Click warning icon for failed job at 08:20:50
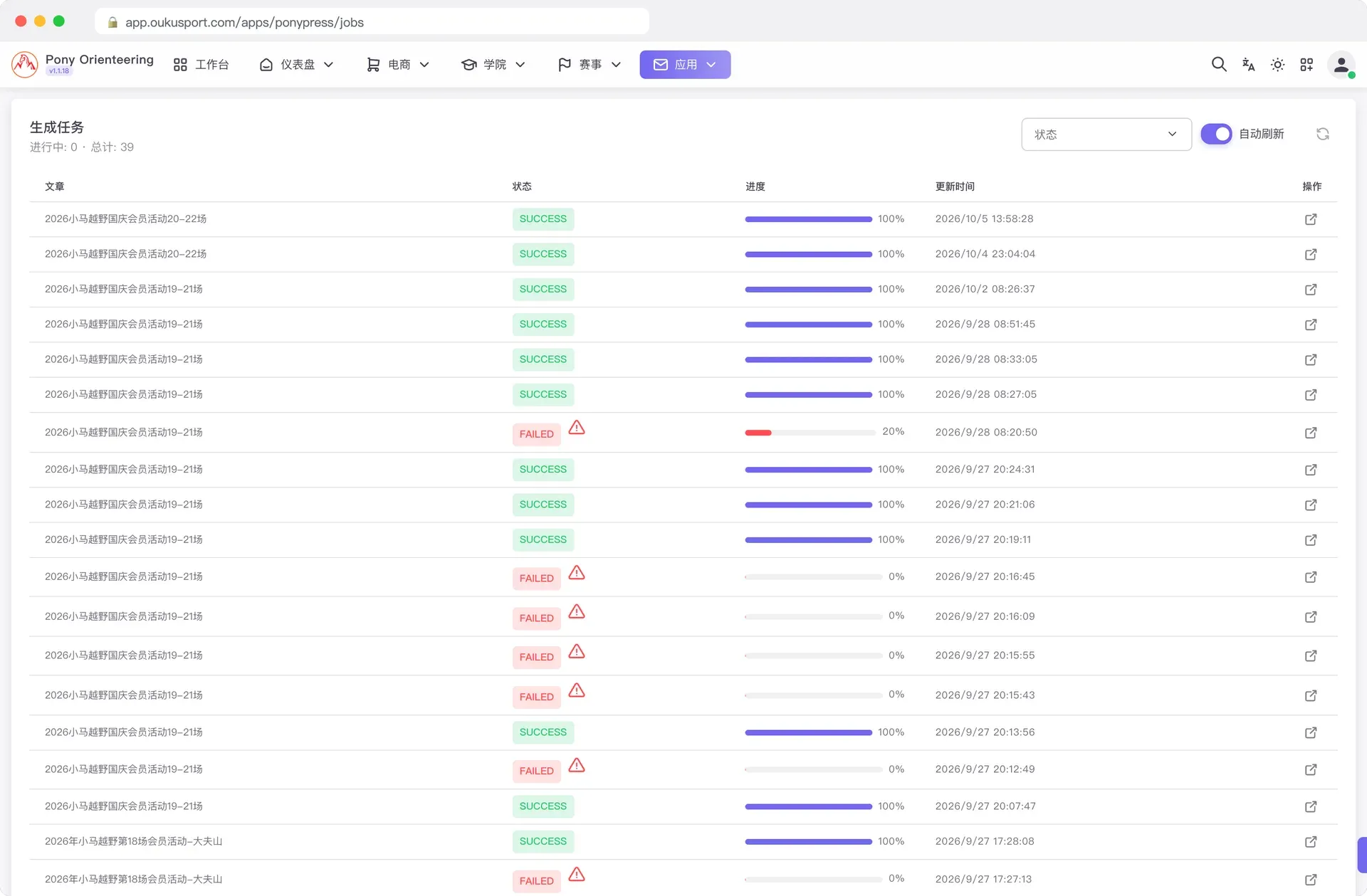Viewport: 1367px width, 896px height. tap(577, 427)
